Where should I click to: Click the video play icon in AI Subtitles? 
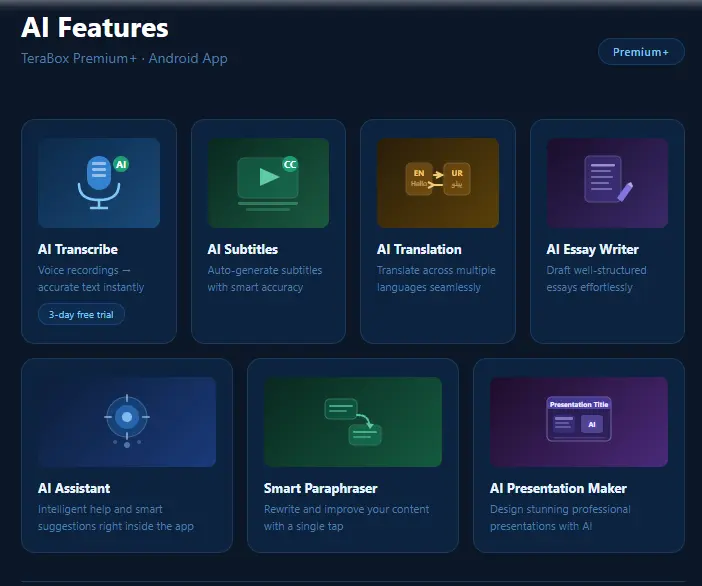268,177
